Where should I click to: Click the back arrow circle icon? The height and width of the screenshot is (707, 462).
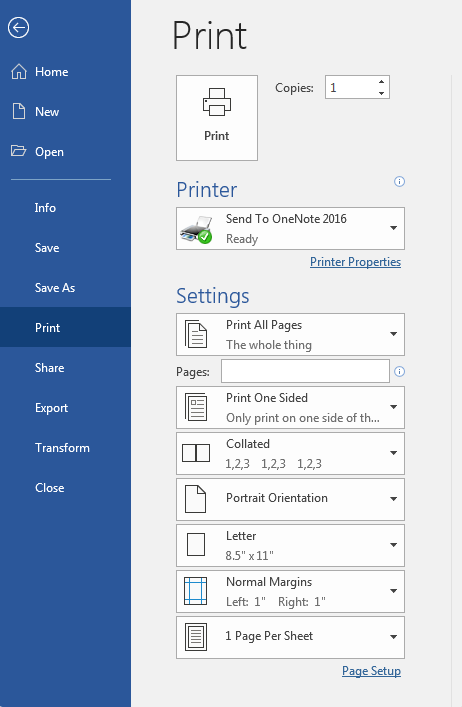[x=18, y=28]
